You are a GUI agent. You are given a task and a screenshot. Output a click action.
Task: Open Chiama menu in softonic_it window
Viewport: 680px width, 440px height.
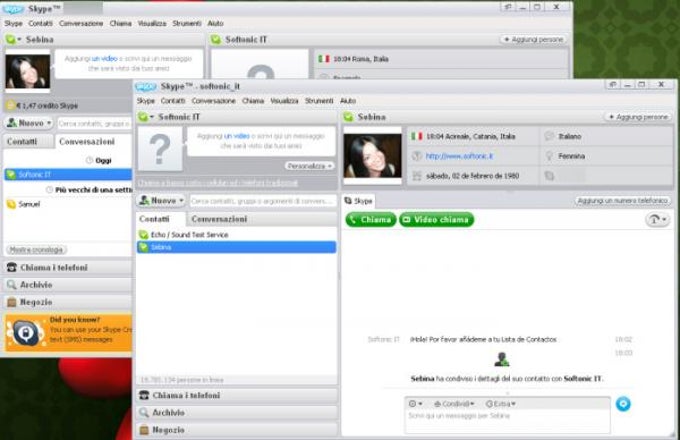pyautogui.click(x=253, y=101)
